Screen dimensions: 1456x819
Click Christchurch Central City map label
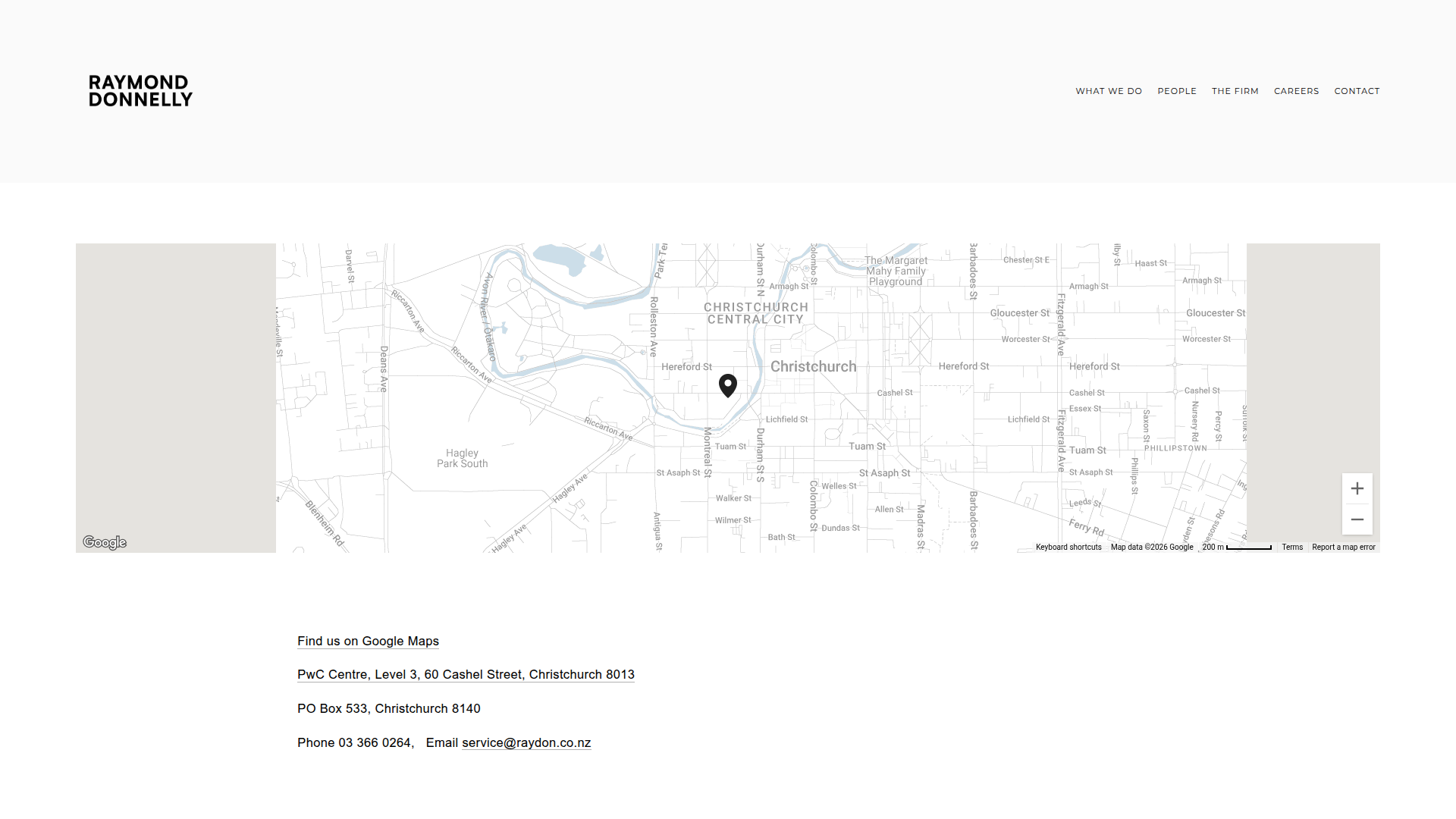755,313
